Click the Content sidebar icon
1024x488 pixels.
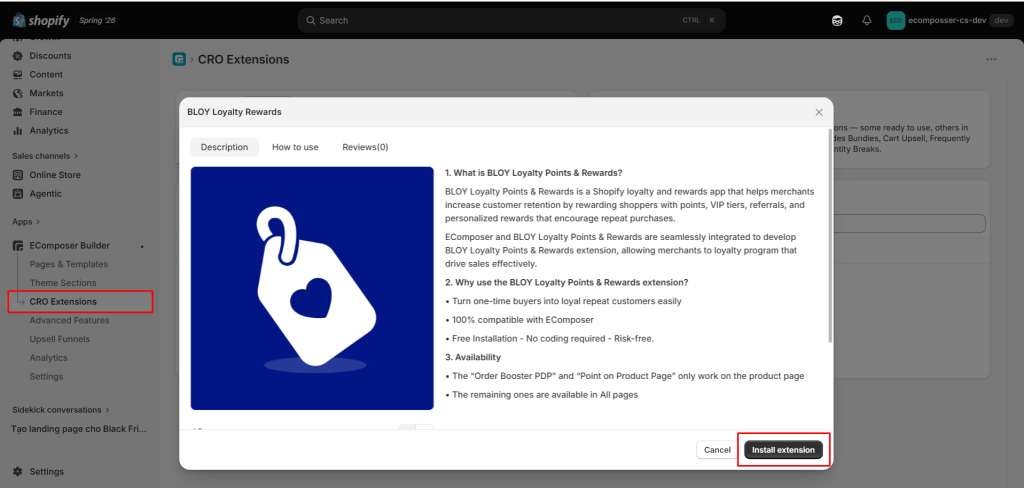point(18,74)
